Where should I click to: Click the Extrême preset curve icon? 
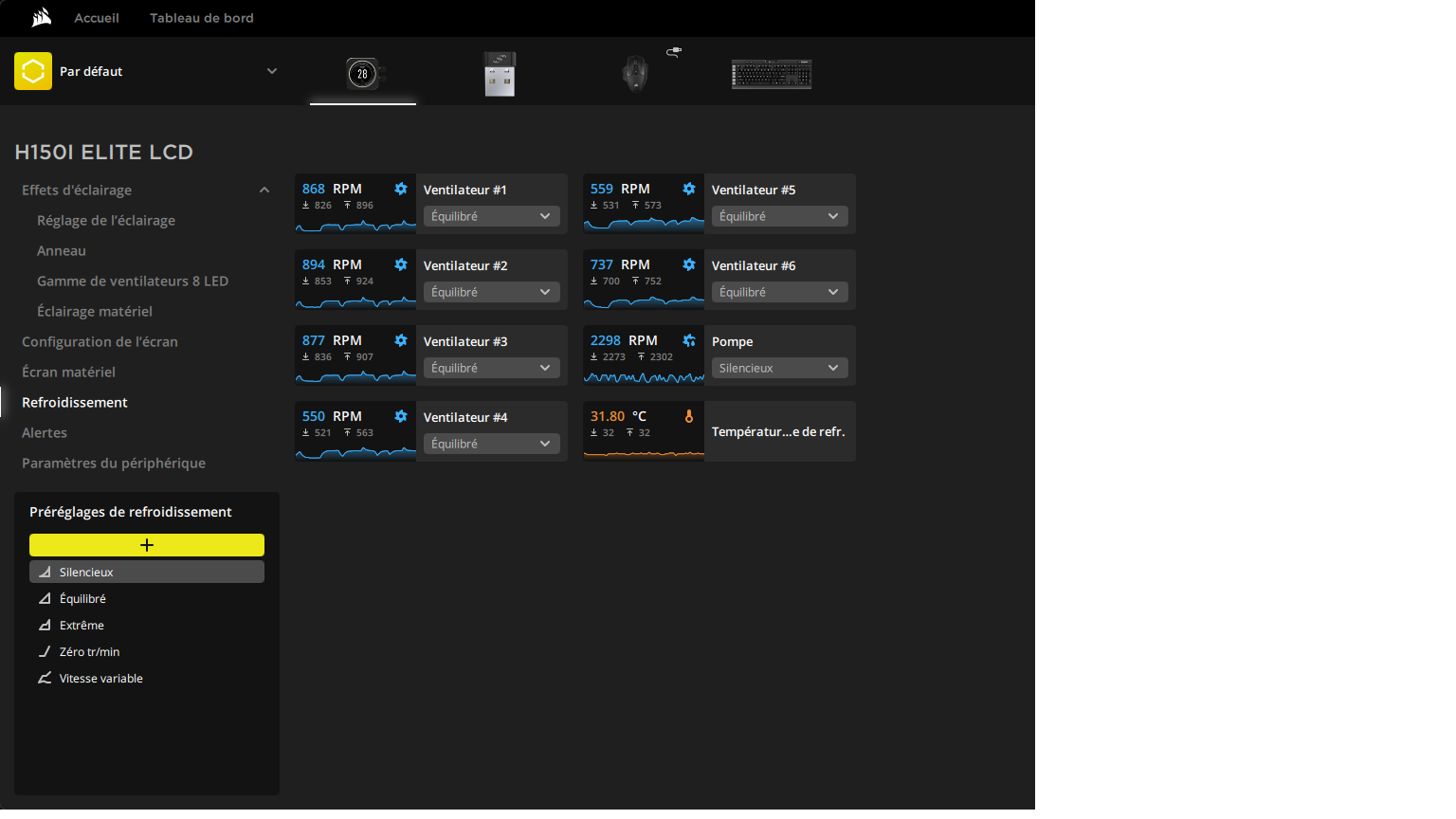pos(45,625)
